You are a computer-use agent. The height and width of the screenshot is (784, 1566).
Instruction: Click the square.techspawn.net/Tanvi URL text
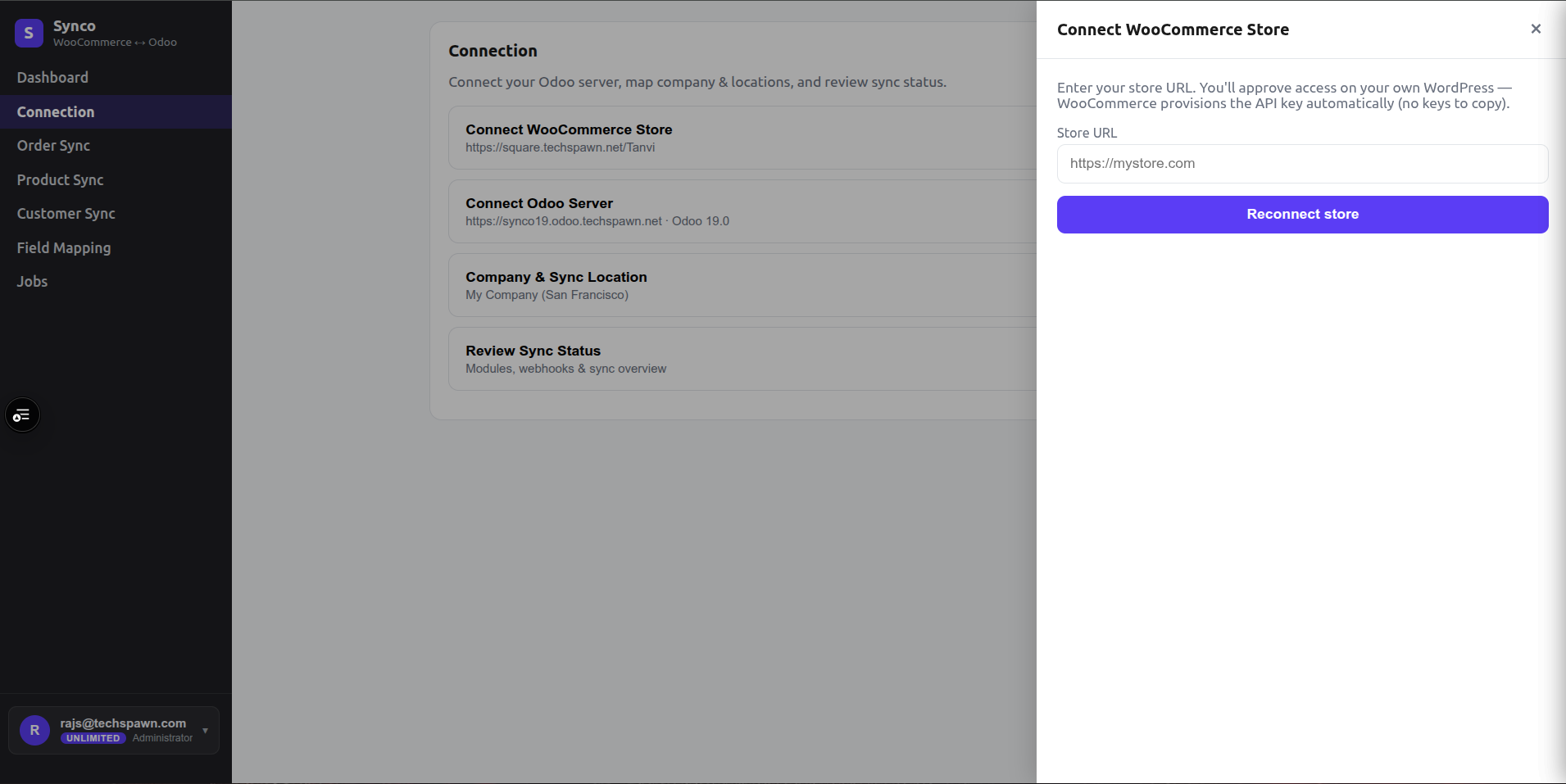pyautogui.click(x=561, y=147)
